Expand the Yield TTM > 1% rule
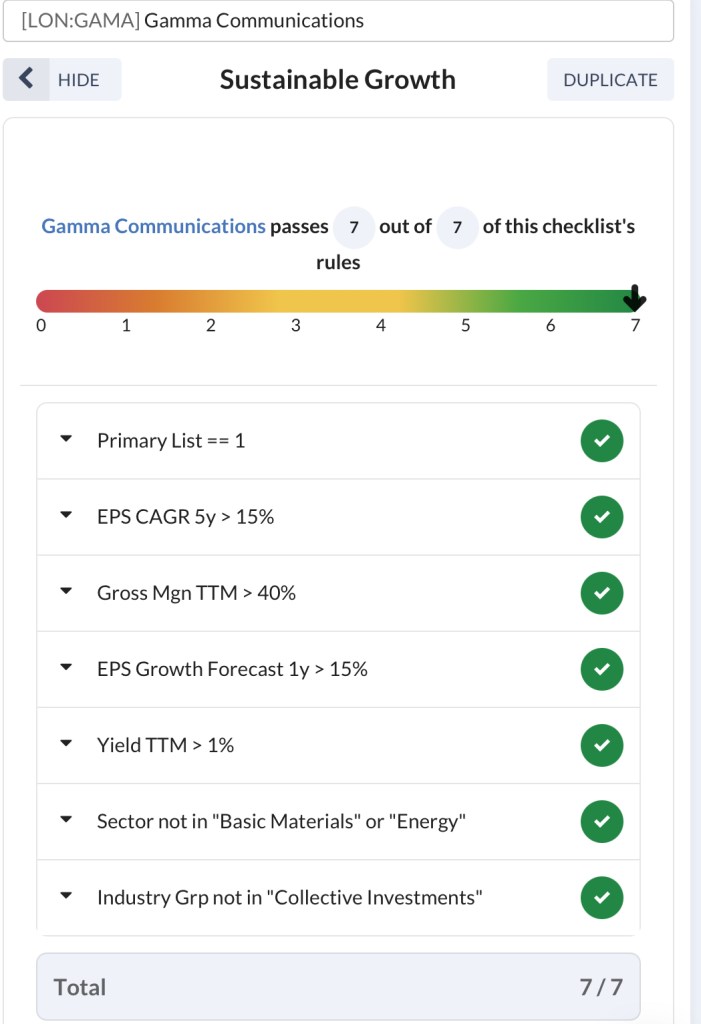The image size is (701, 1024). [67, 744]
